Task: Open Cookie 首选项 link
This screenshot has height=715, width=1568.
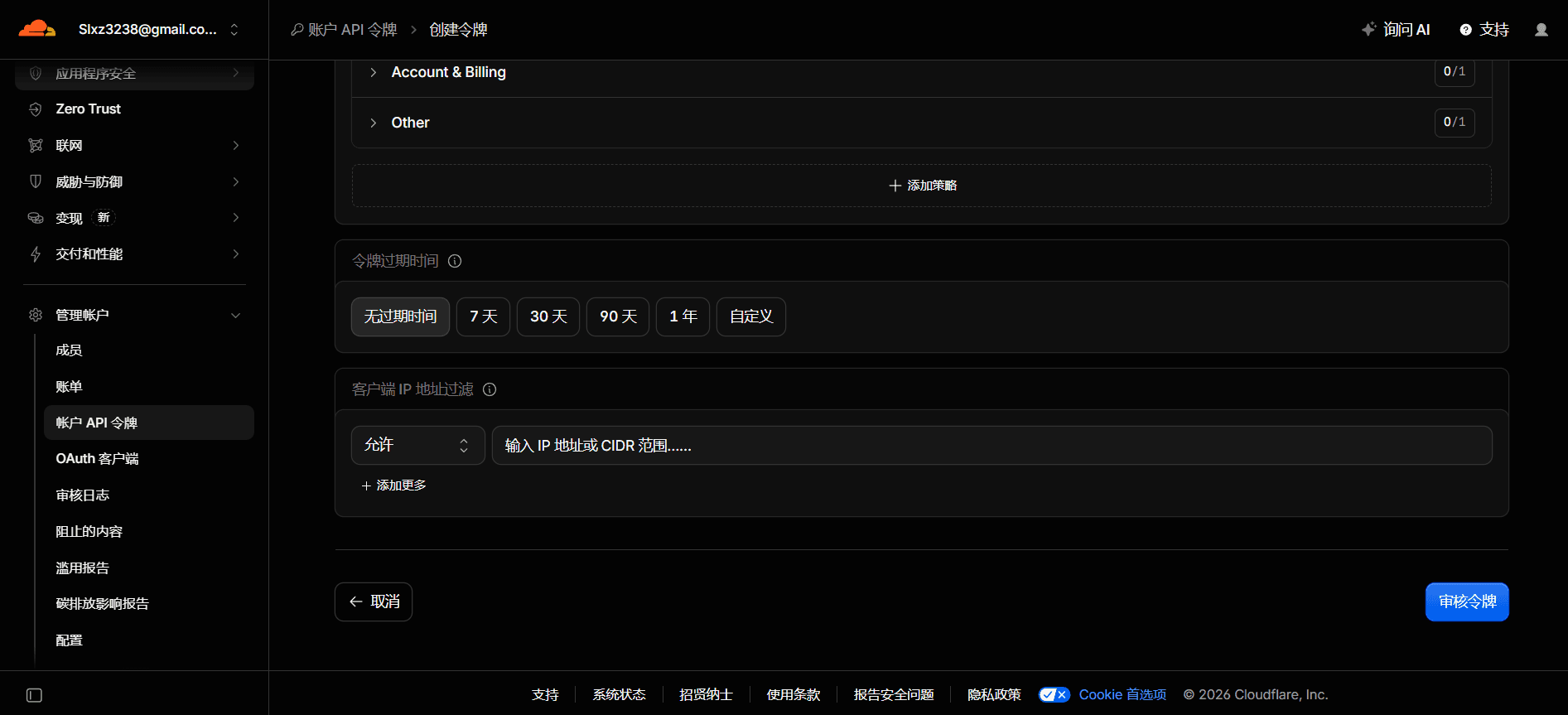Action: point(1122,695)
